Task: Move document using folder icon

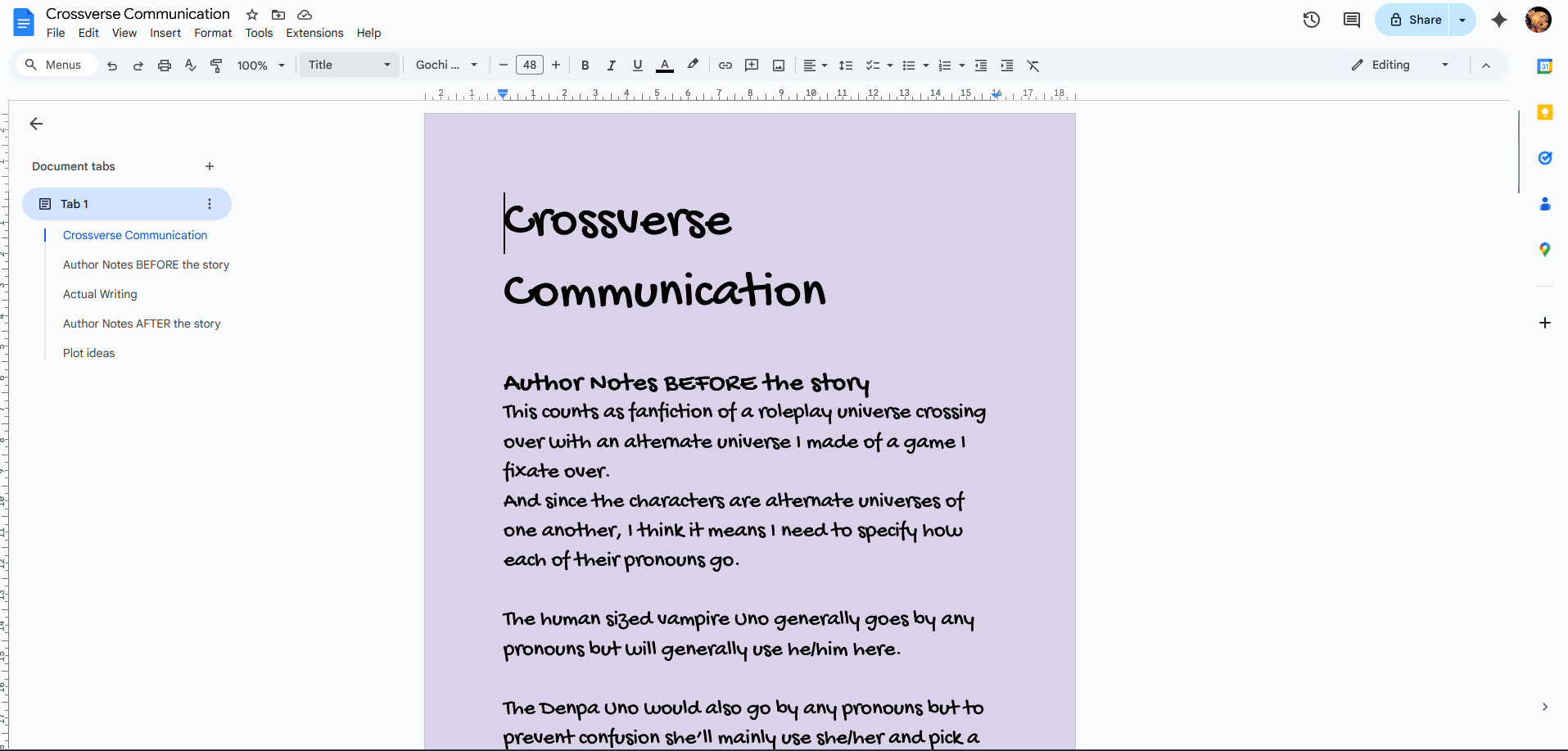Action: point(278,15)
